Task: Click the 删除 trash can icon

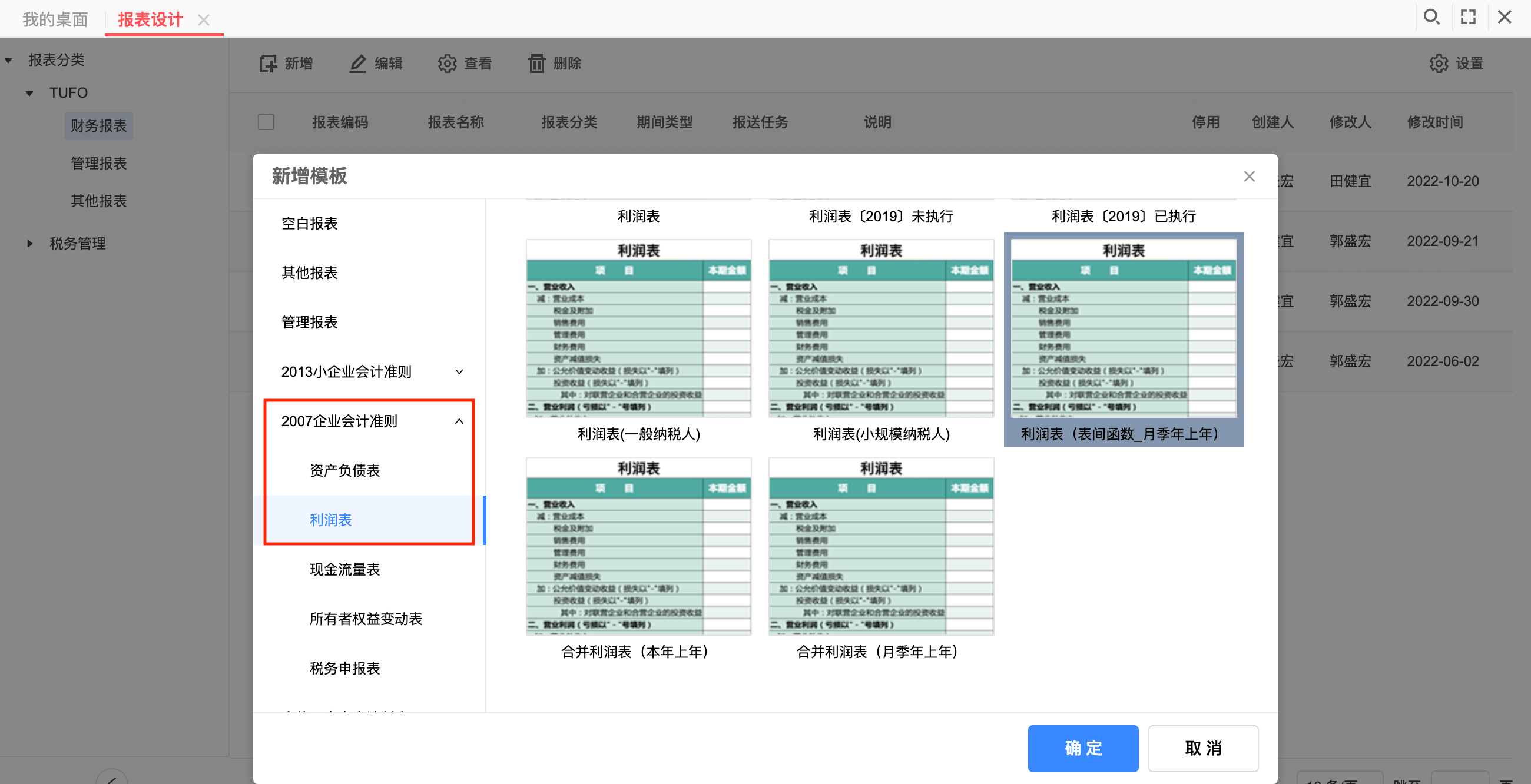Action: 536,64
